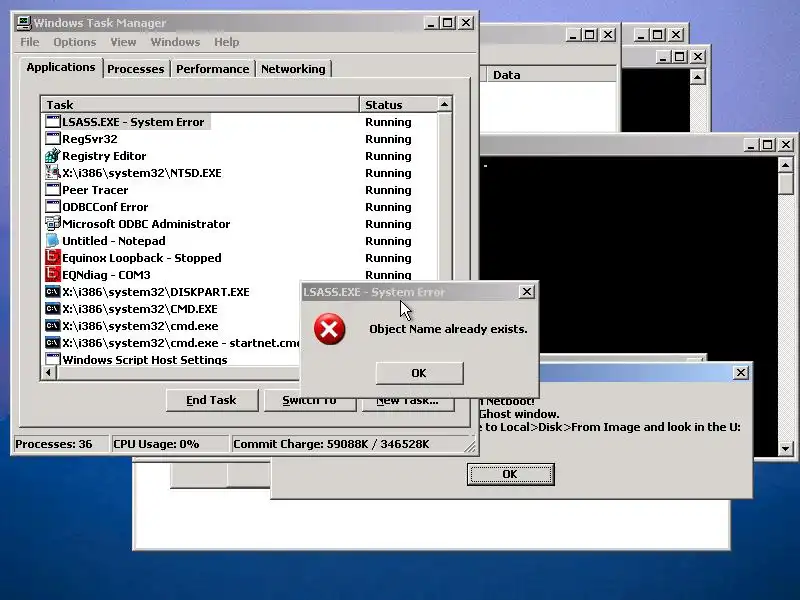This screenshot has height=600, width=800.
Task: Open the File menu
Action: [x=30, y=42]
